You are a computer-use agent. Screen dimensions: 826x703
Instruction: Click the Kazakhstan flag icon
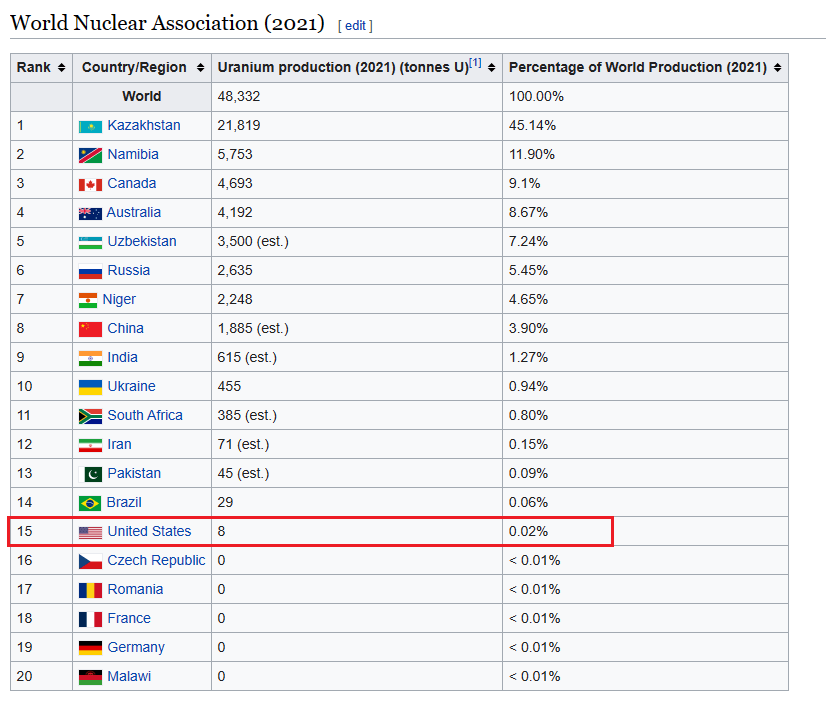90,126
